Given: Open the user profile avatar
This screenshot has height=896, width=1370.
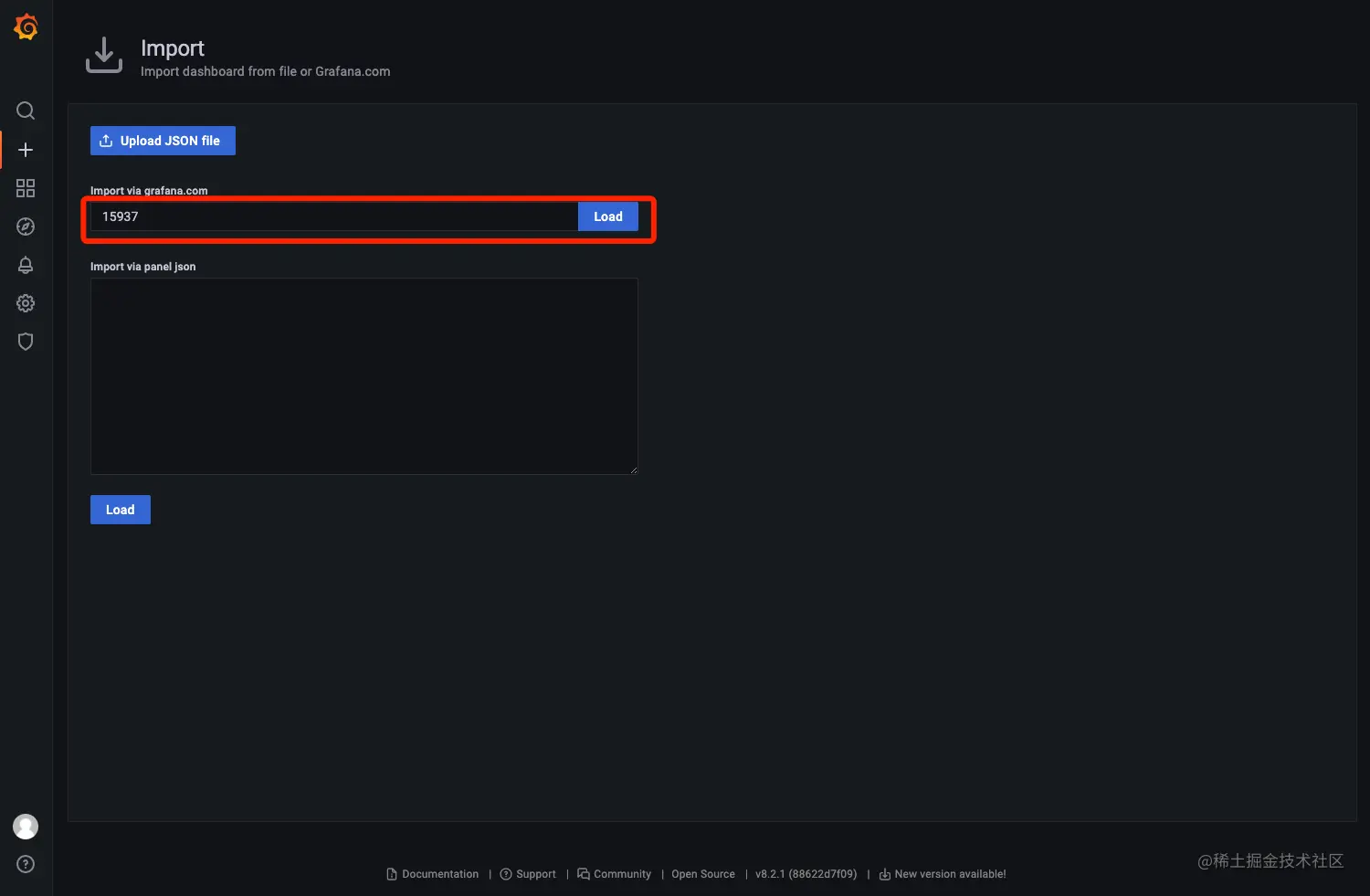Looking at the screenshot, I should click(x=26, y=827).
